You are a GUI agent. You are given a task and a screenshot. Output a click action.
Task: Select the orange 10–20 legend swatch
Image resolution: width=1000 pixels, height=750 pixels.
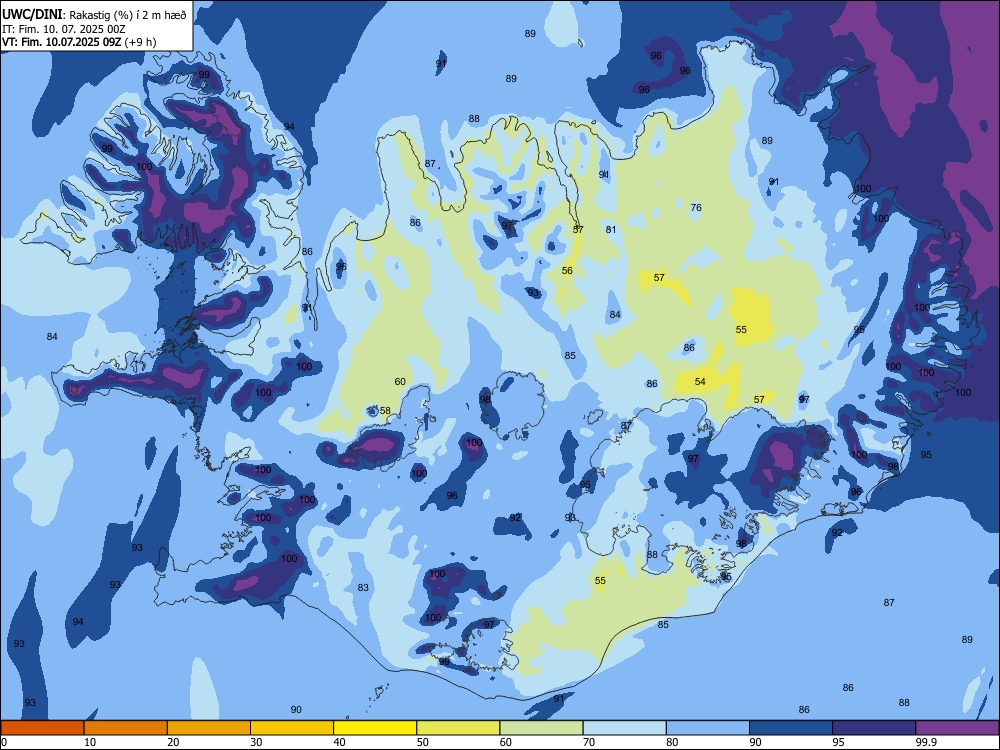(126, 728)
